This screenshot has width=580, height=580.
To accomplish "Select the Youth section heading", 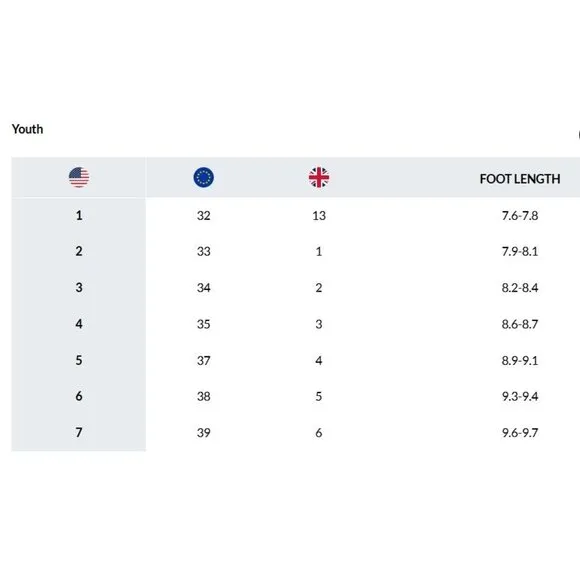I will click(27, 129).
